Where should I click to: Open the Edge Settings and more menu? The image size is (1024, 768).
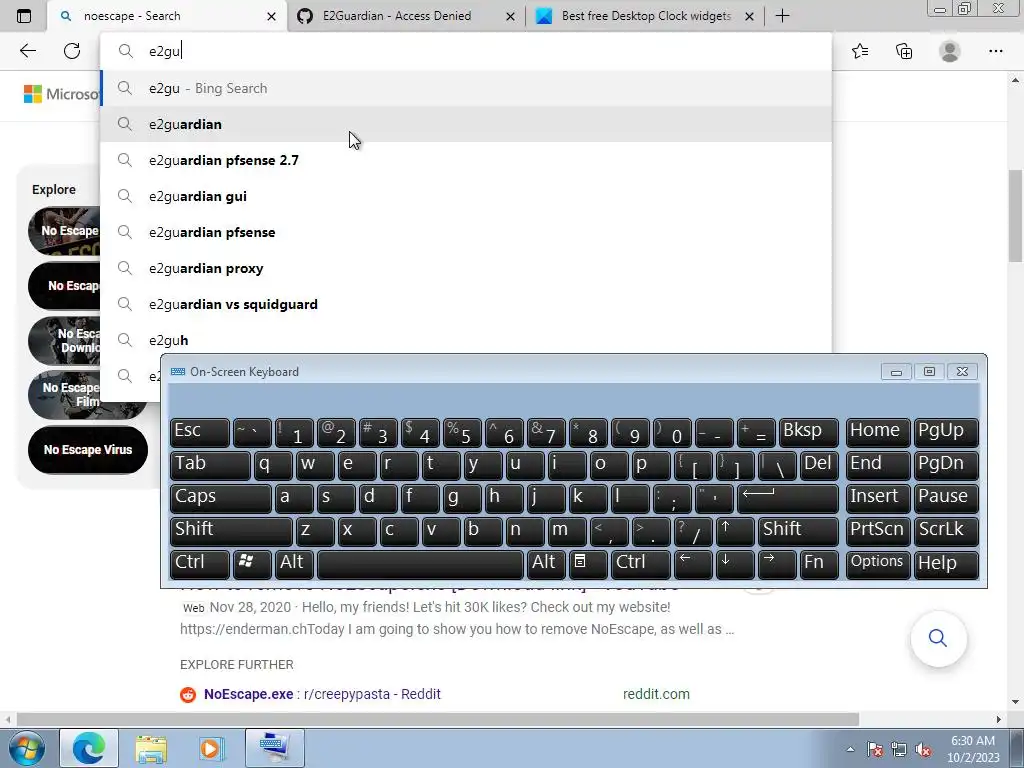point(995,51)
